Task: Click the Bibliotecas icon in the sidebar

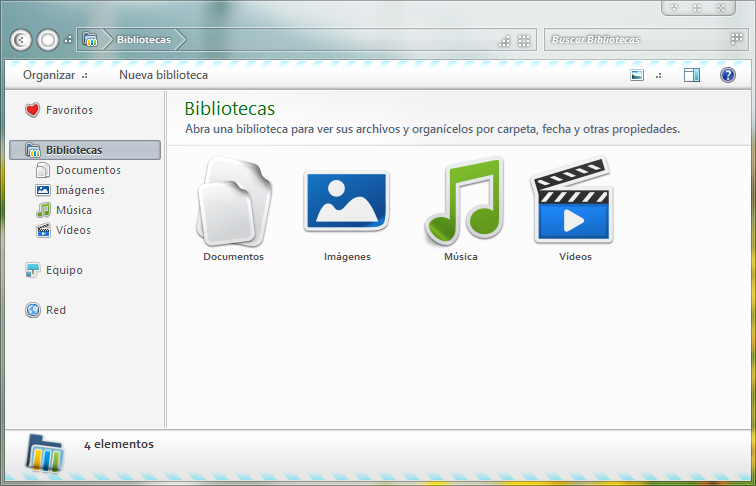Action: [32, 150]
